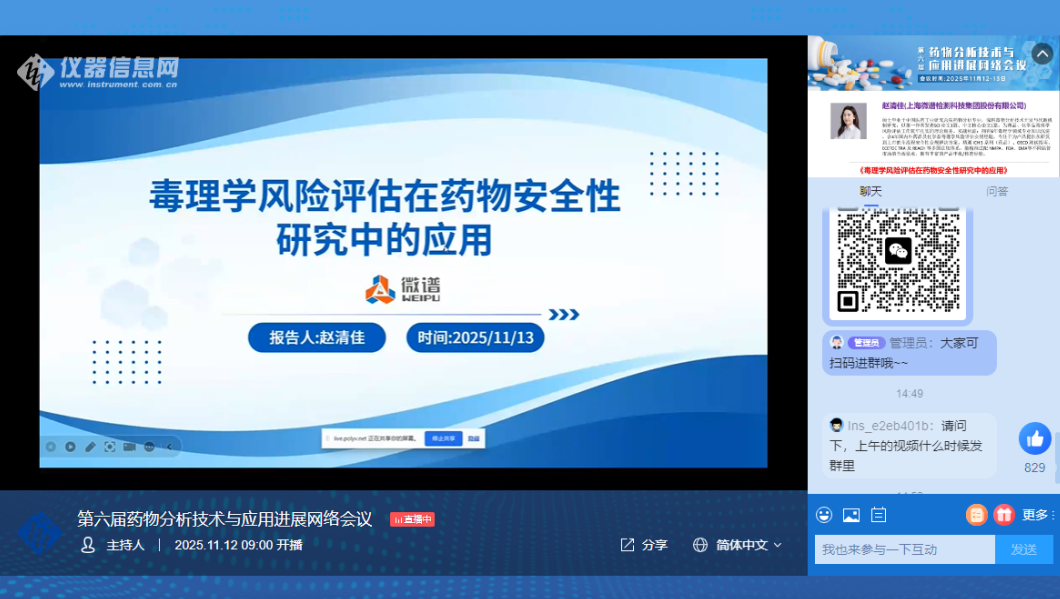
Task: Click the chat message input field
Action: [904, 549]
